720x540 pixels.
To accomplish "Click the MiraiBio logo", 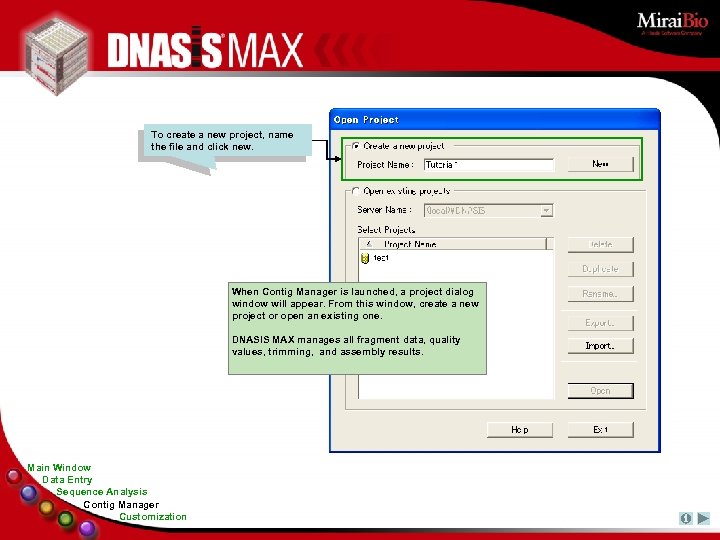I will pos(672,24).
